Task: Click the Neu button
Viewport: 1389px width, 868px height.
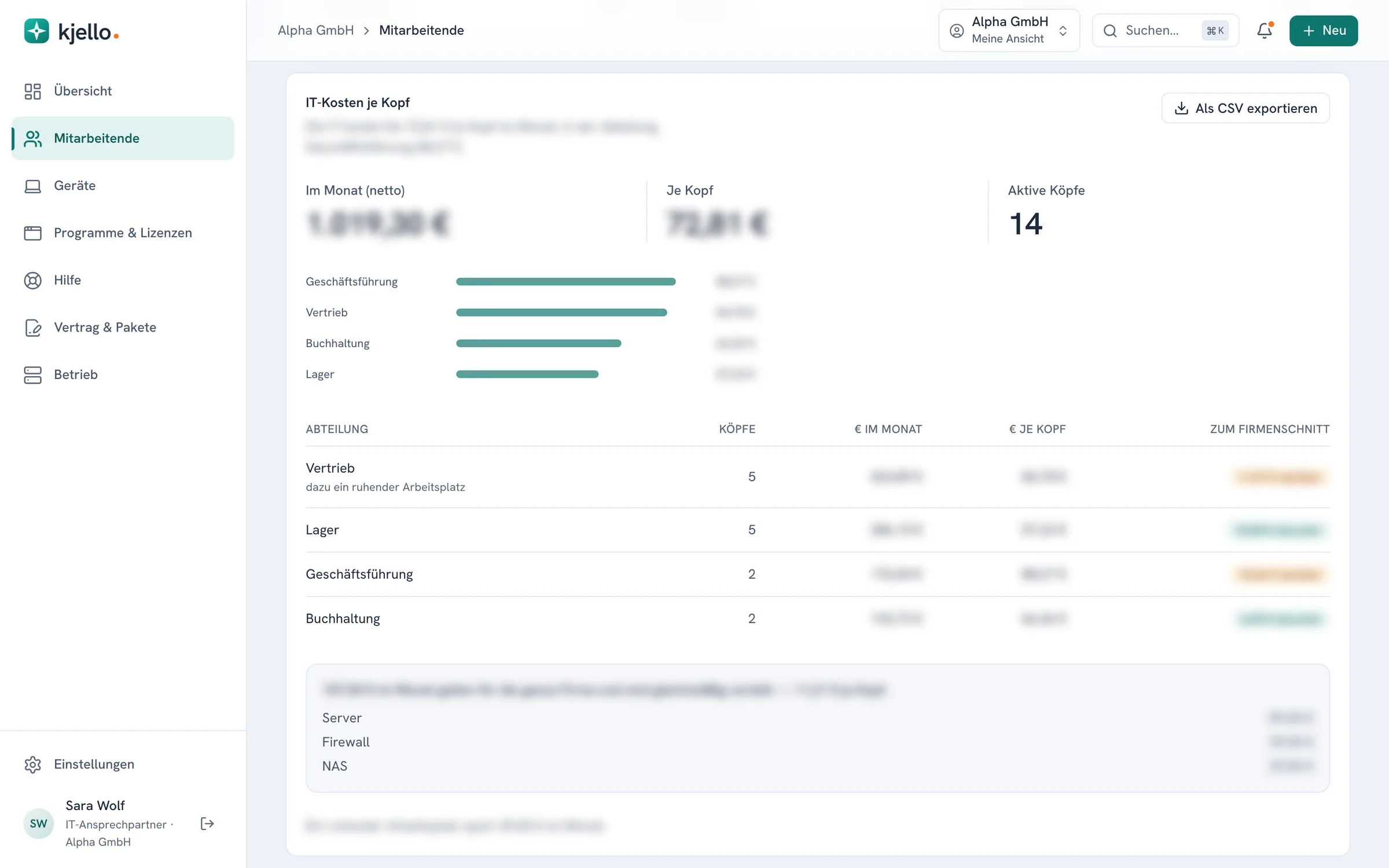Action: (1323, 31)
